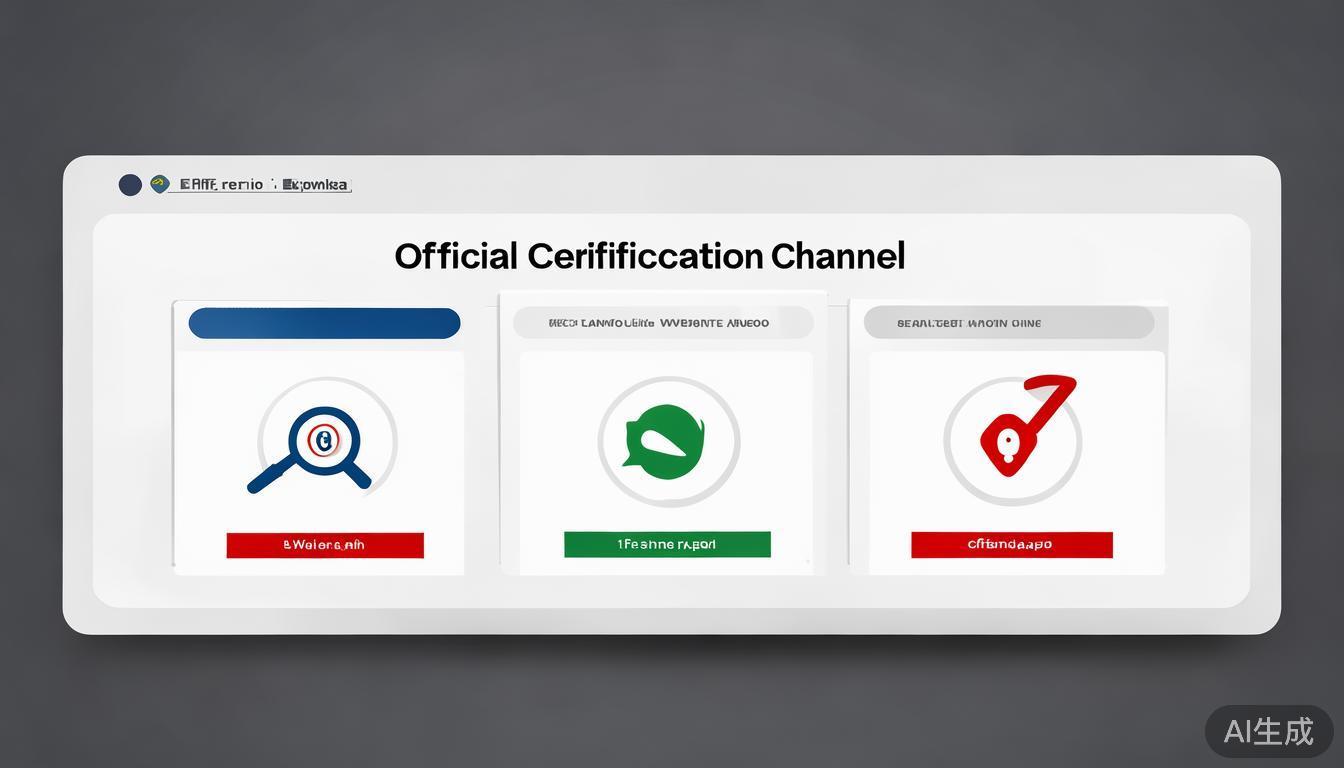Image resolution: width=1344 pixels, height=768 pixels.
Task: Click the red circle inside the magnifier lens
Action: click(322, 439)
